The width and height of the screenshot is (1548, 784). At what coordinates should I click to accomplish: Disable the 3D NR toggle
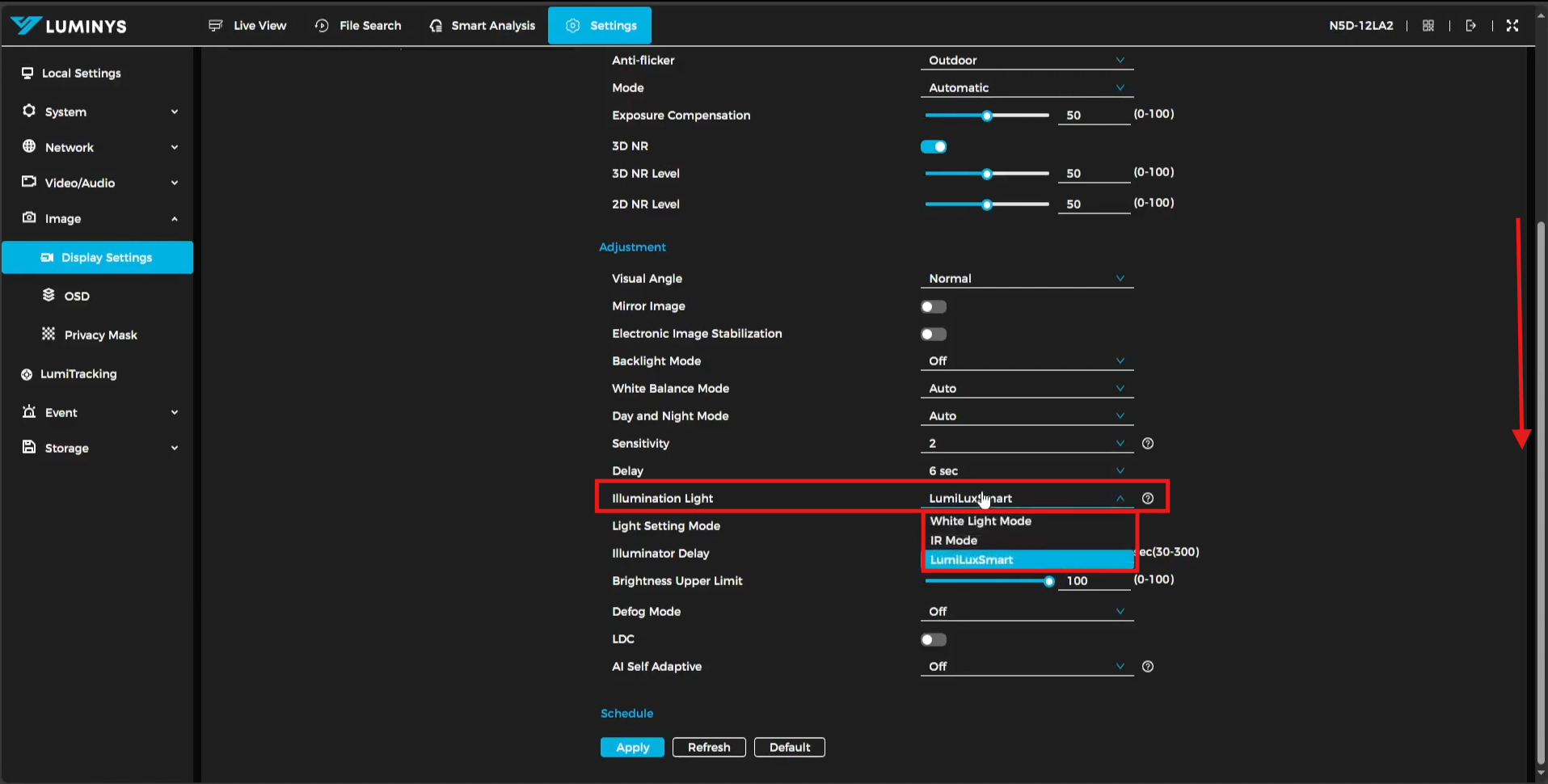pos(934,146)
